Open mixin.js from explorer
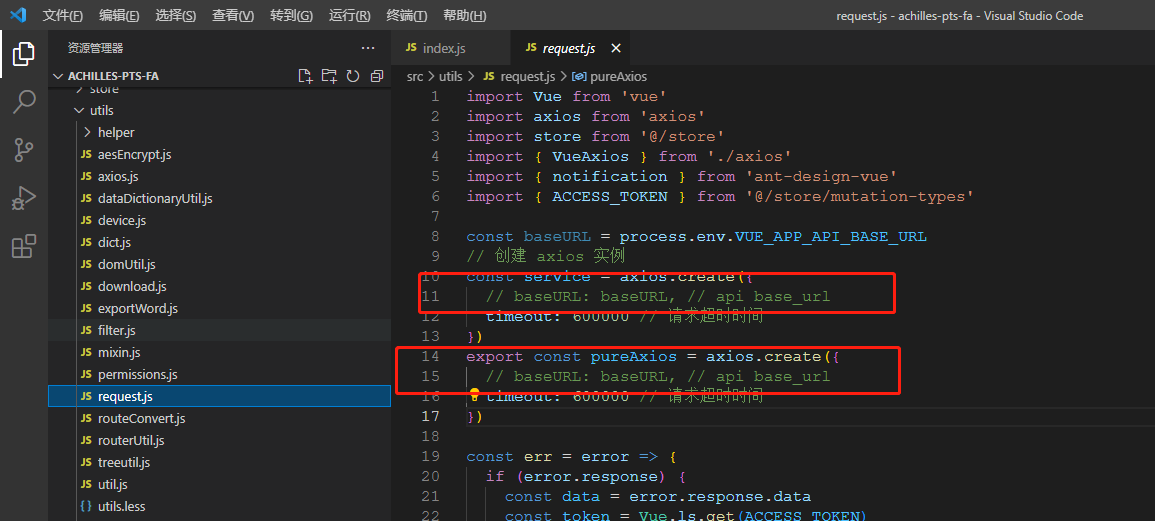 [x=220, y=353]
